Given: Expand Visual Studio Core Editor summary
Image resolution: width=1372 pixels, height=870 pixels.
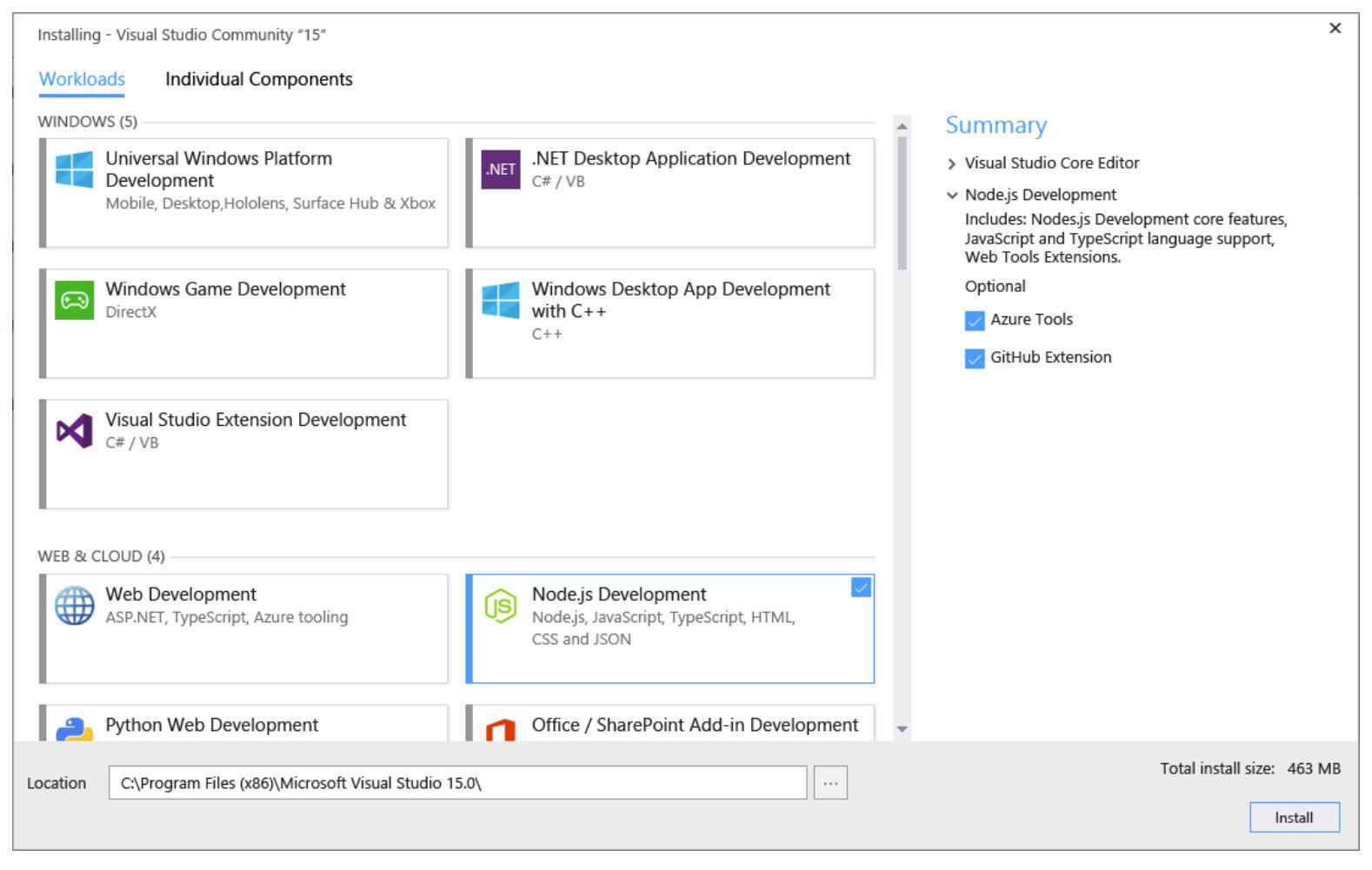Looking at the screenshot, I should point(952,163).
